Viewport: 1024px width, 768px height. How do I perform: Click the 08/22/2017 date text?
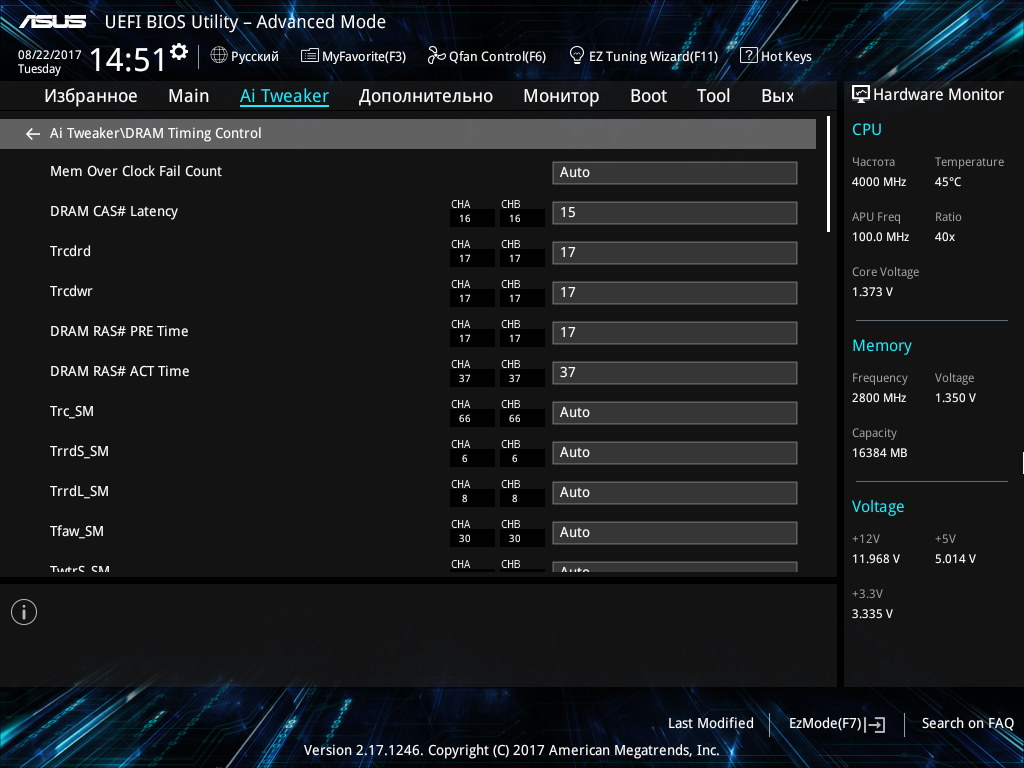(50, 55)
